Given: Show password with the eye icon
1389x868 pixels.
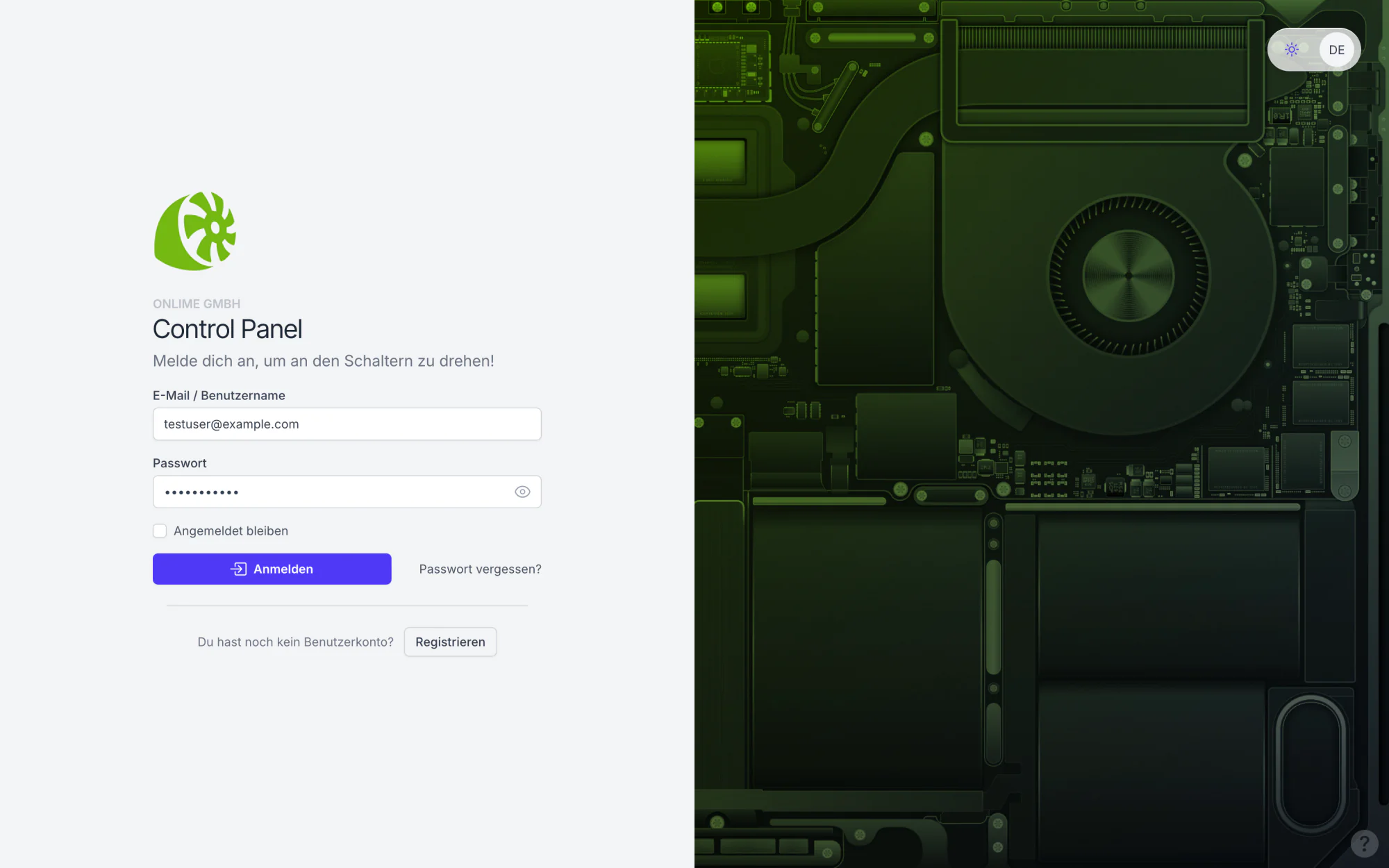Looking at the screenshot, I should (x=522, y=492).
